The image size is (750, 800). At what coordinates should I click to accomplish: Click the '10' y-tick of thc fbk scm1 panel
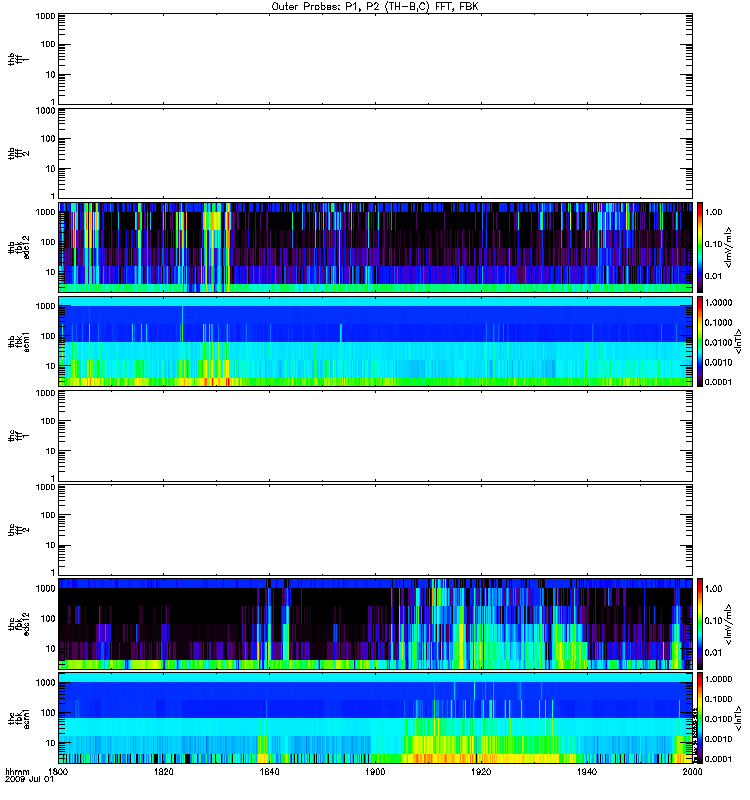point(51,743)
